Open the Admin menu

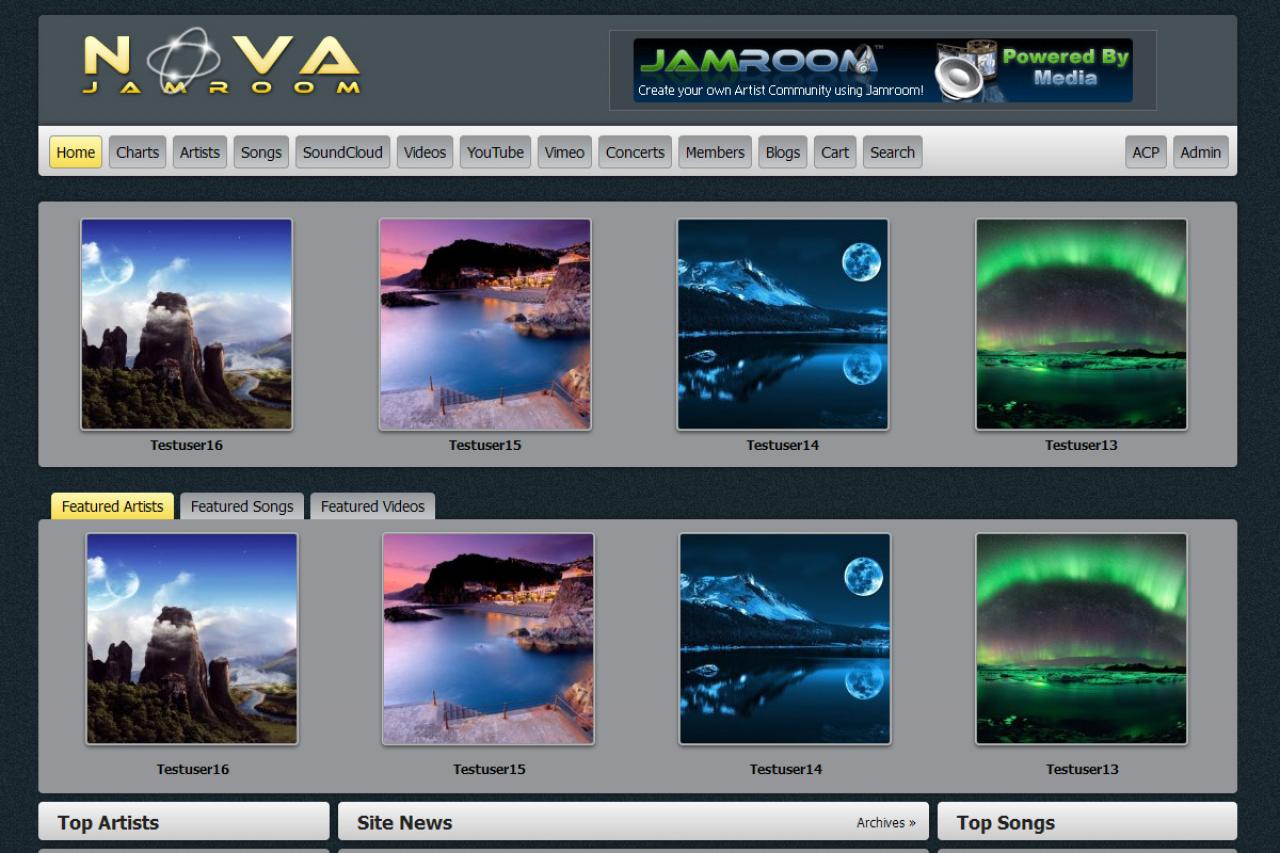1200,152
